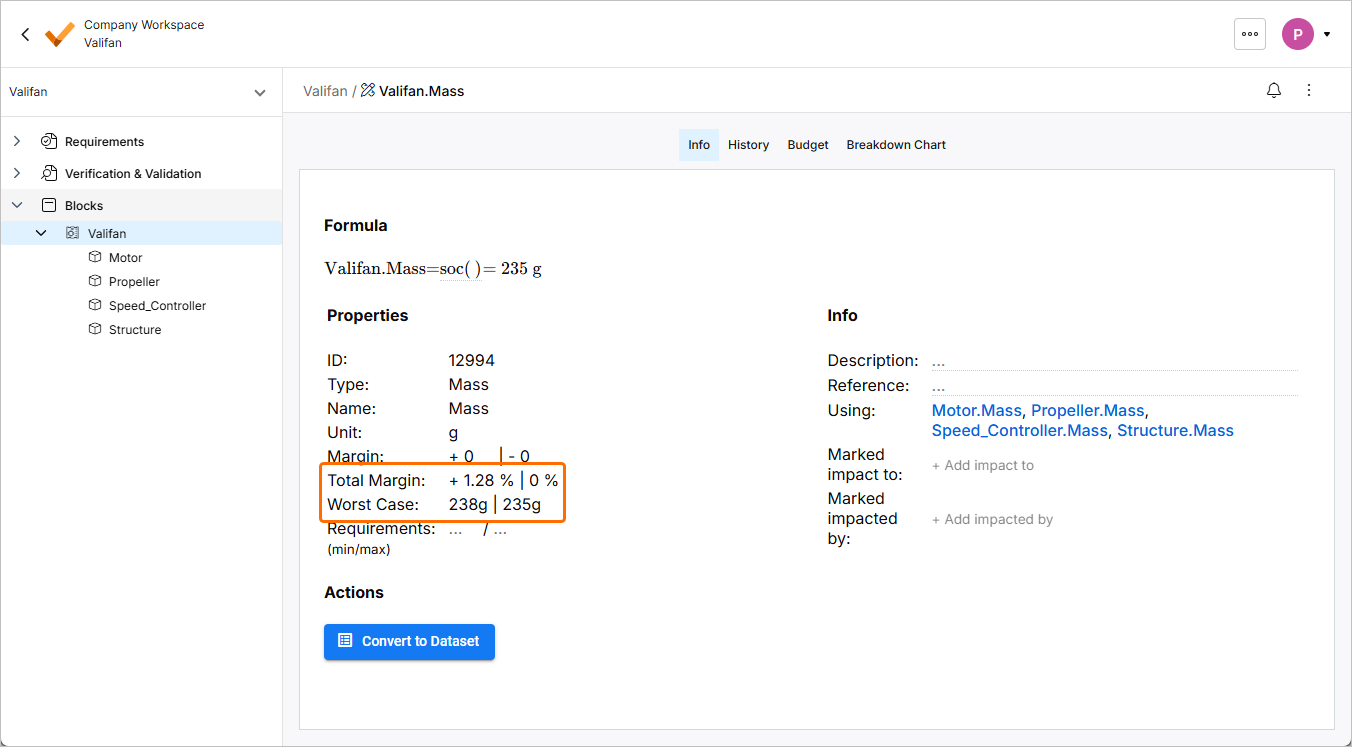Click the Speed_Controller block icon
1352x747 pixels.
click(x=96, y=306)
